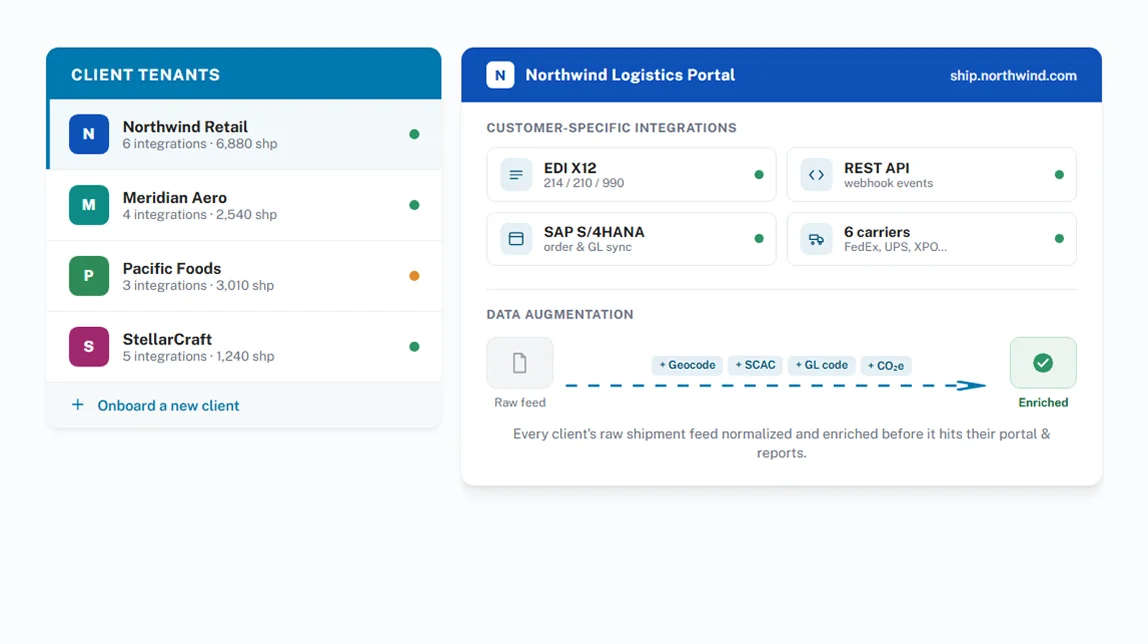Screen dimensions: 1148x644
Task: Open the StellarCraft tenant row
Action: (244, 347)
